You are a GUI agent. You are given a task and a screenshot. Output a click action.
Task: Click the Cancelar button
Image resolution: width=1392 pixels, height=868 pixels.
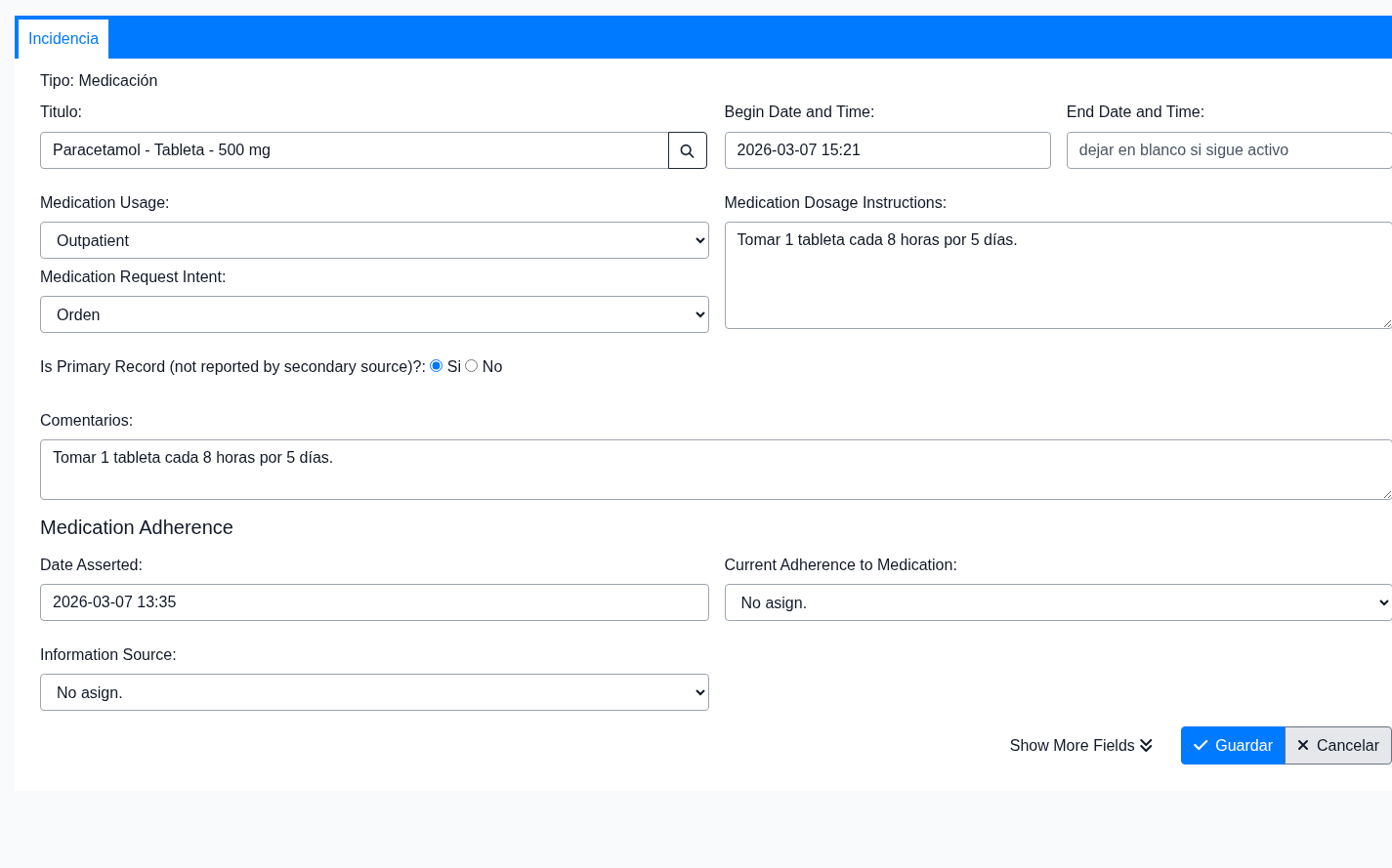tap(1337, 745)
